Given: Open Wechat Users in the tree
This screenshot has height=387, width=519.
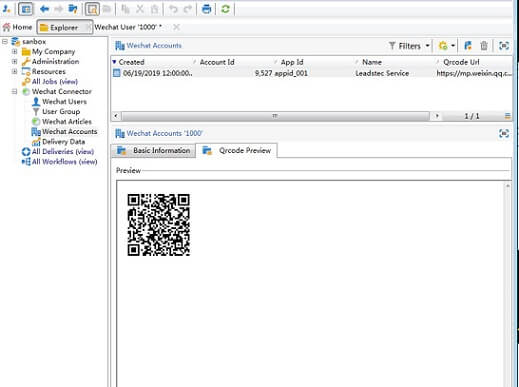Looking at the screenshot, I should 64,101.
